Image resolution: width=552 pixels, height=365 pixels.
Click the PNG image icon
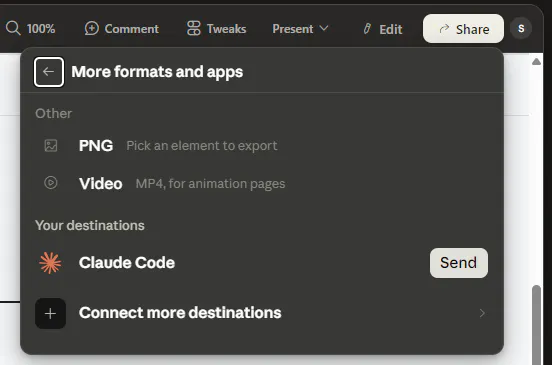coord(51,145)
